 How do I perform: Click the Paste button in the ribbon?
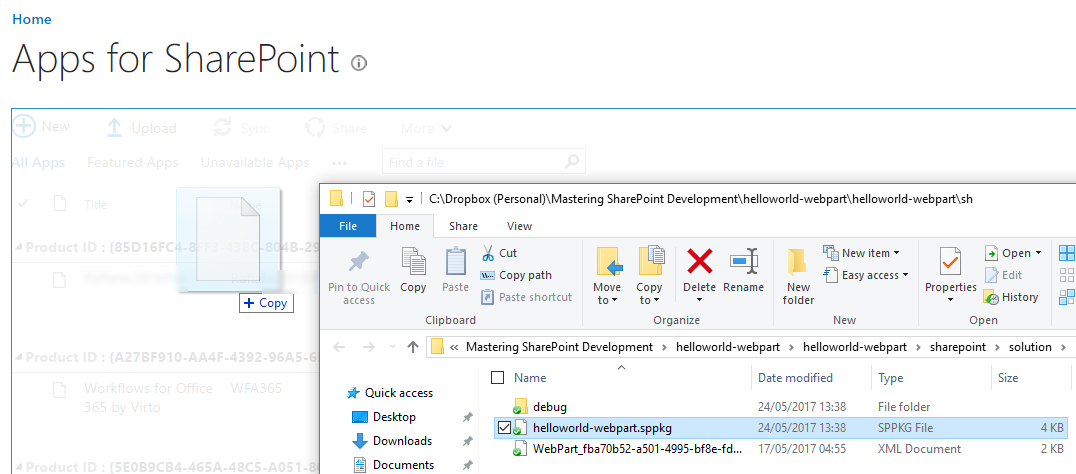pyautogui.click(x=456, y=270)
